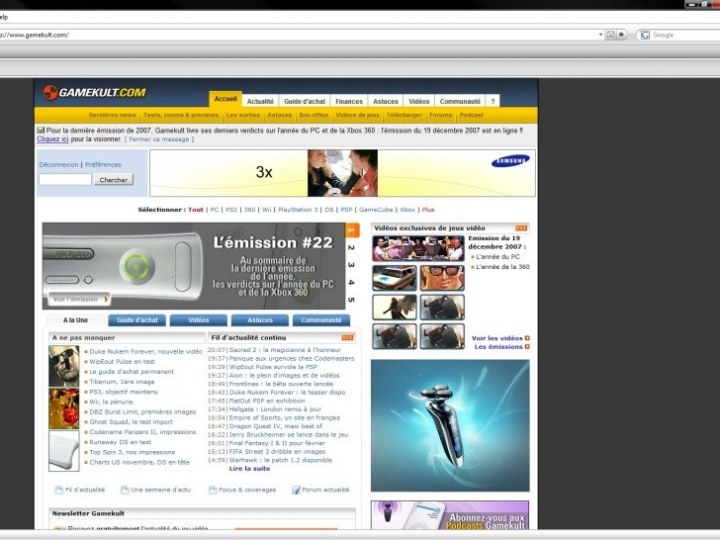720x540 pixels.
Task: Open the Actualité tab
Action: pyautogui.click(x=260, y=101)
